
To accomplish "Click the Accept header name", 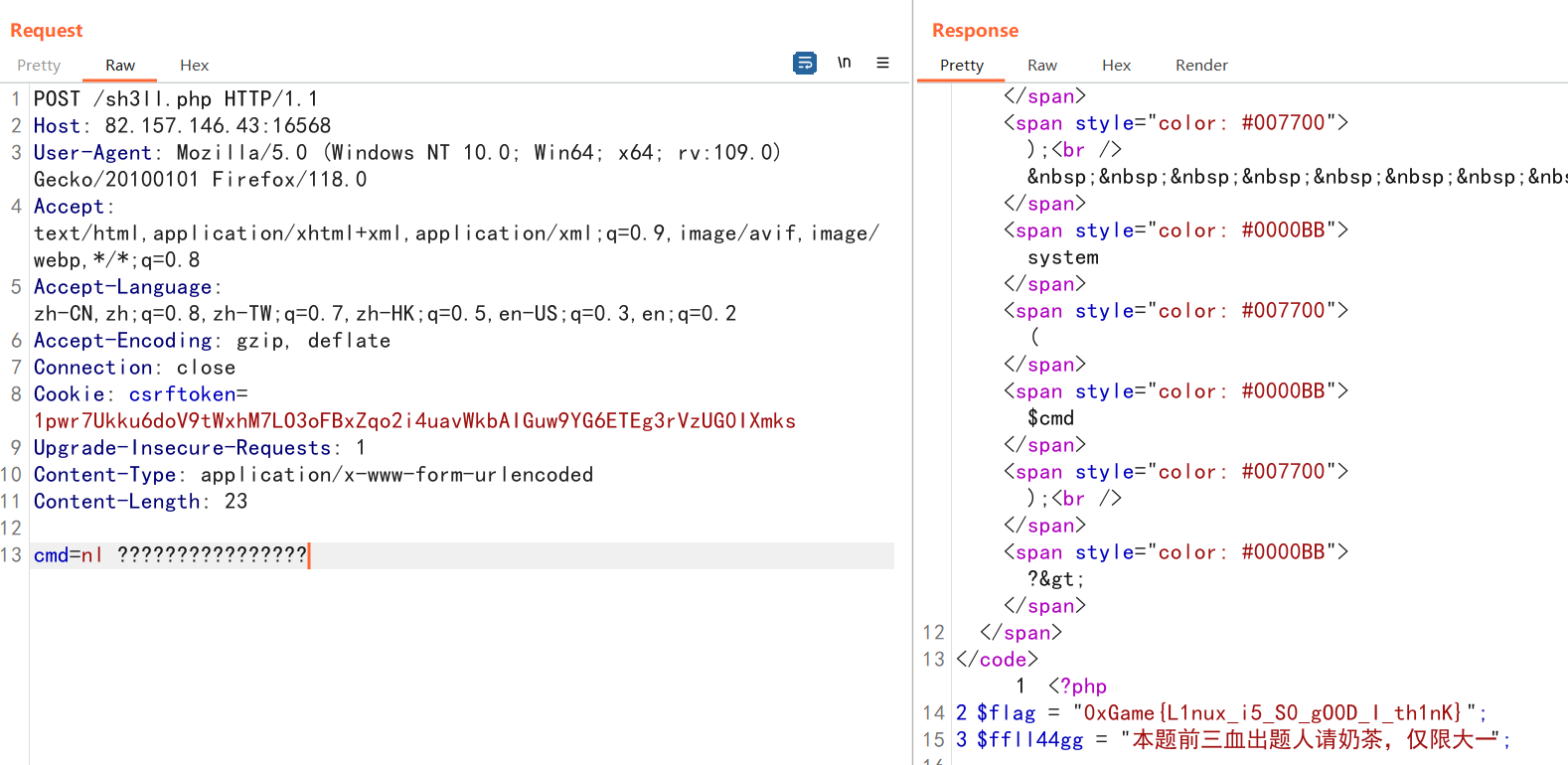I will click(x=69, y=207).
